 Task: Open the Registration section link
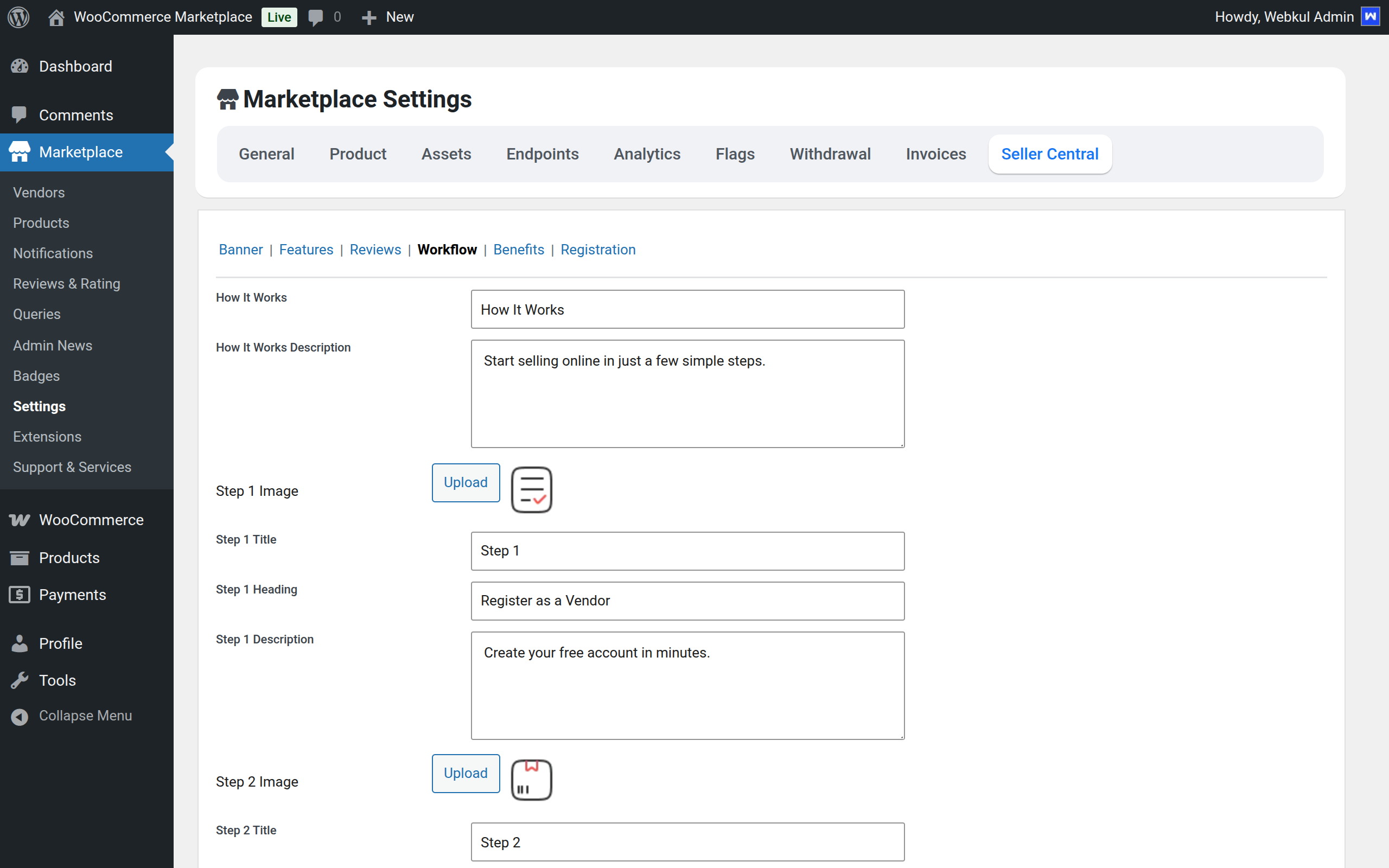pyautogui.click(x=598, y=249)
